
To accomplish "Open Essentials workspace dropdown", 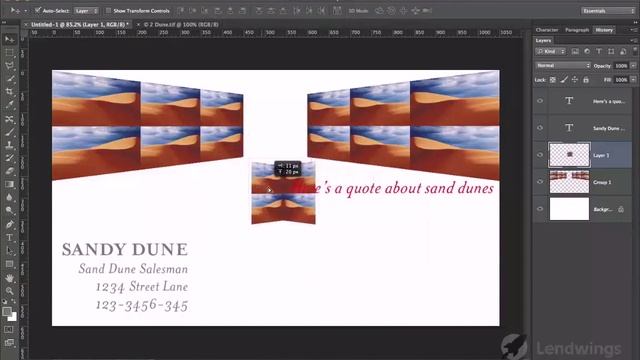I will point(608,11).
